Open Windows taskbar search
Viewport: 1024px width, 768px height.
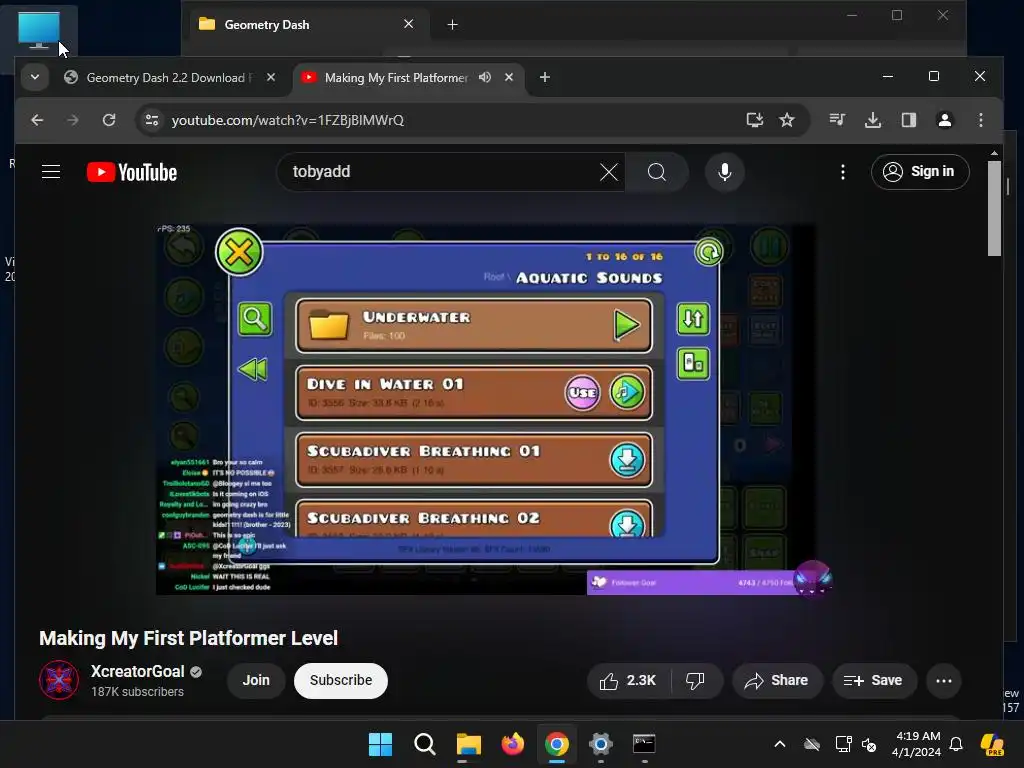click(x=424, y=744)
